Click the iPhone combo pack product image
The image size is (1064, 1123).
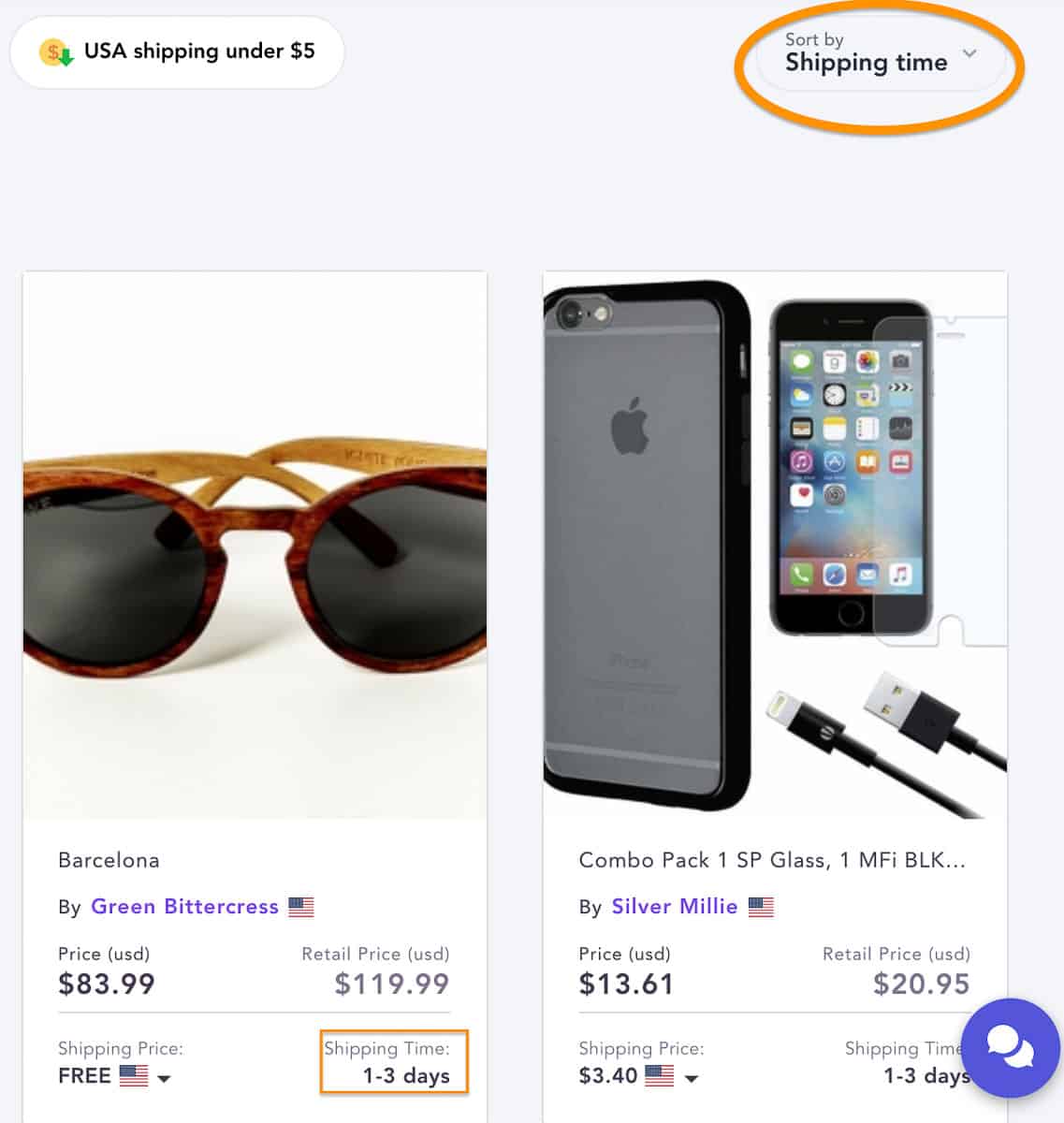(x=773, y=549)
